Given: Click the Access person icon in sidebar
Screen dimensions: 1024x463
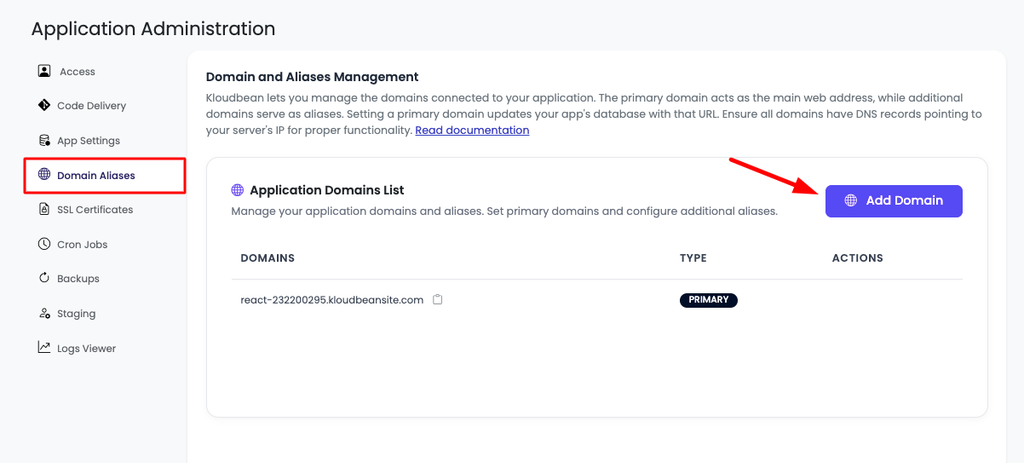Looking at the screenshot, I should (x=44, y=71).
